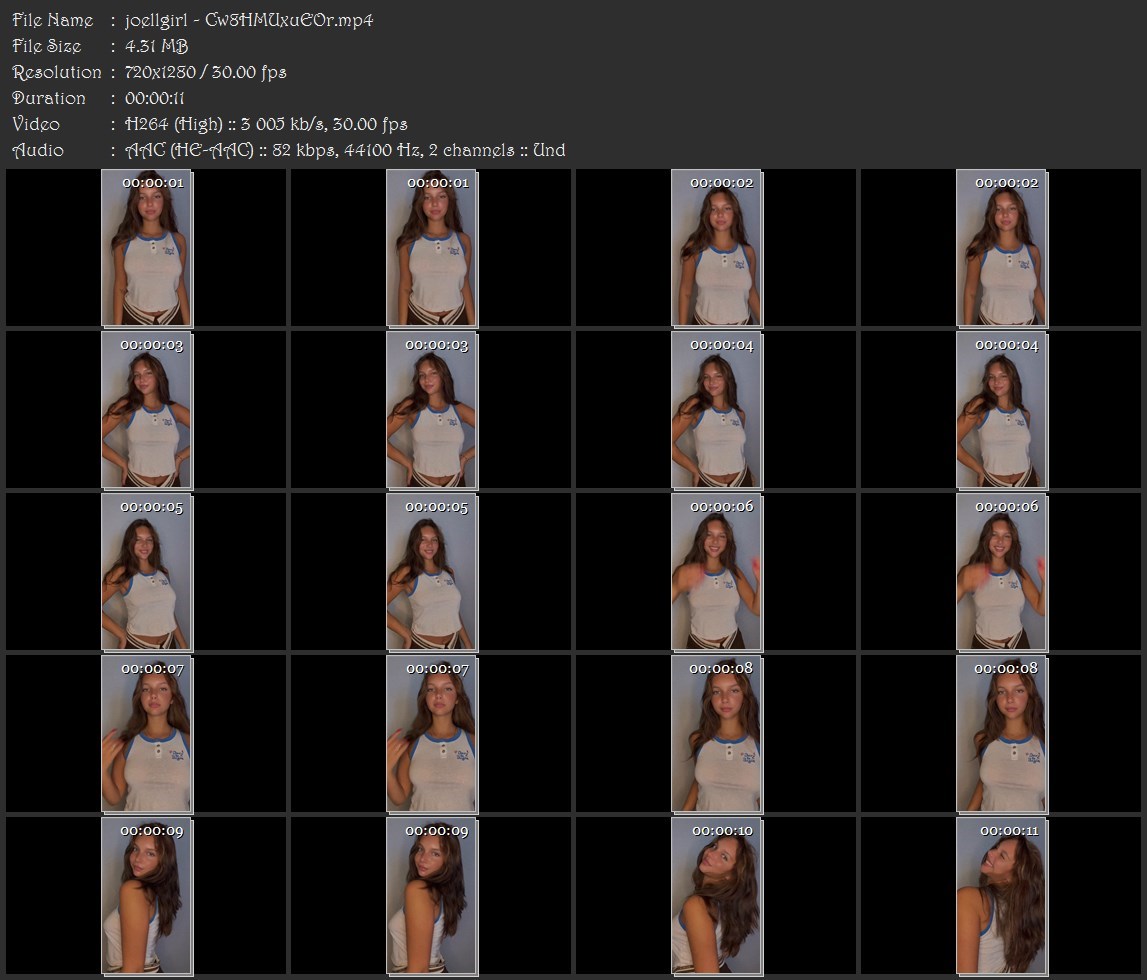Click the resolution value 720x1280 / 30.00 fps
This screenshot has width=1147, height=980.
[x=206, y=72]
